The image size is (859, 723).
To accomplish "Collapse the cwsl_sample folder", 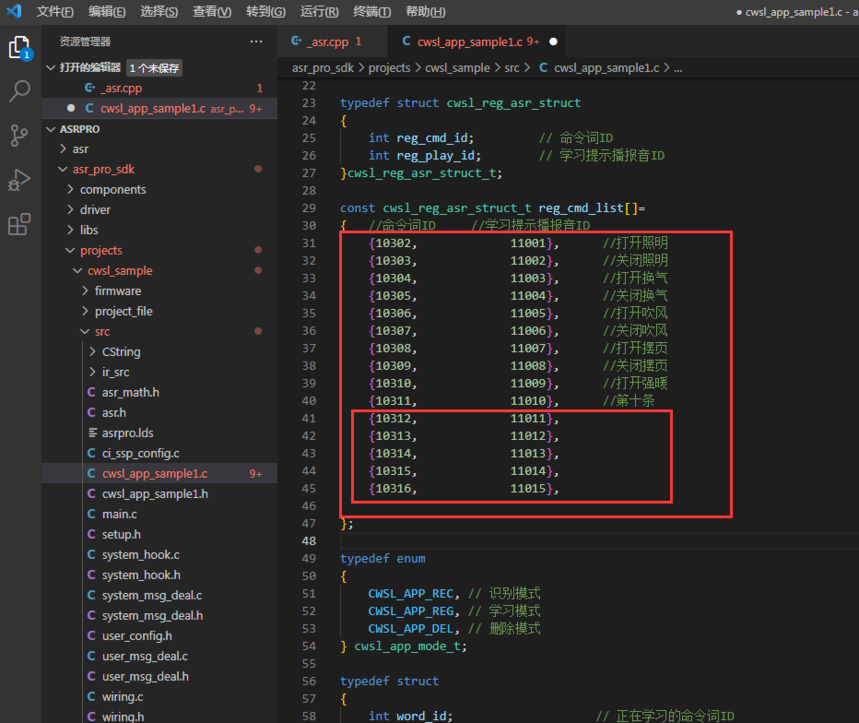I will click(77, 271).
